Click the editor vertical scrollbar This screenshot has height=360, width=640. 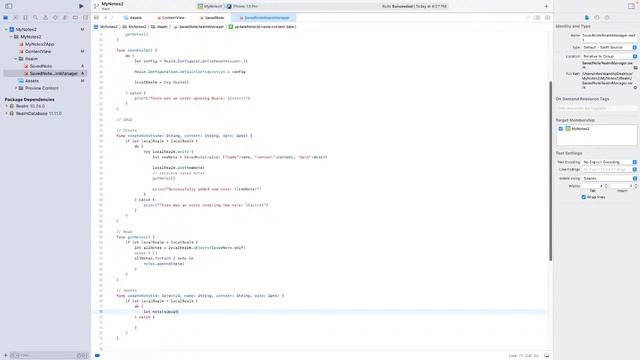550,171
